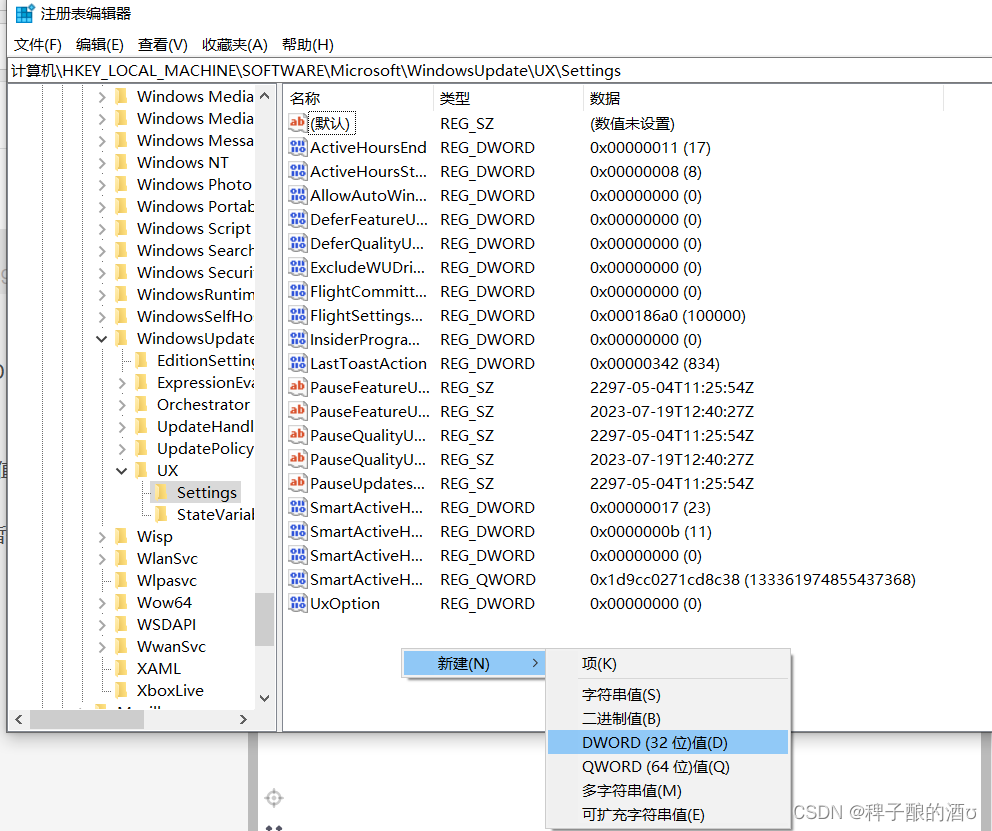The image size is (992, 831).
Task: Expand the WlanSvc node
Action: point(102,558)
